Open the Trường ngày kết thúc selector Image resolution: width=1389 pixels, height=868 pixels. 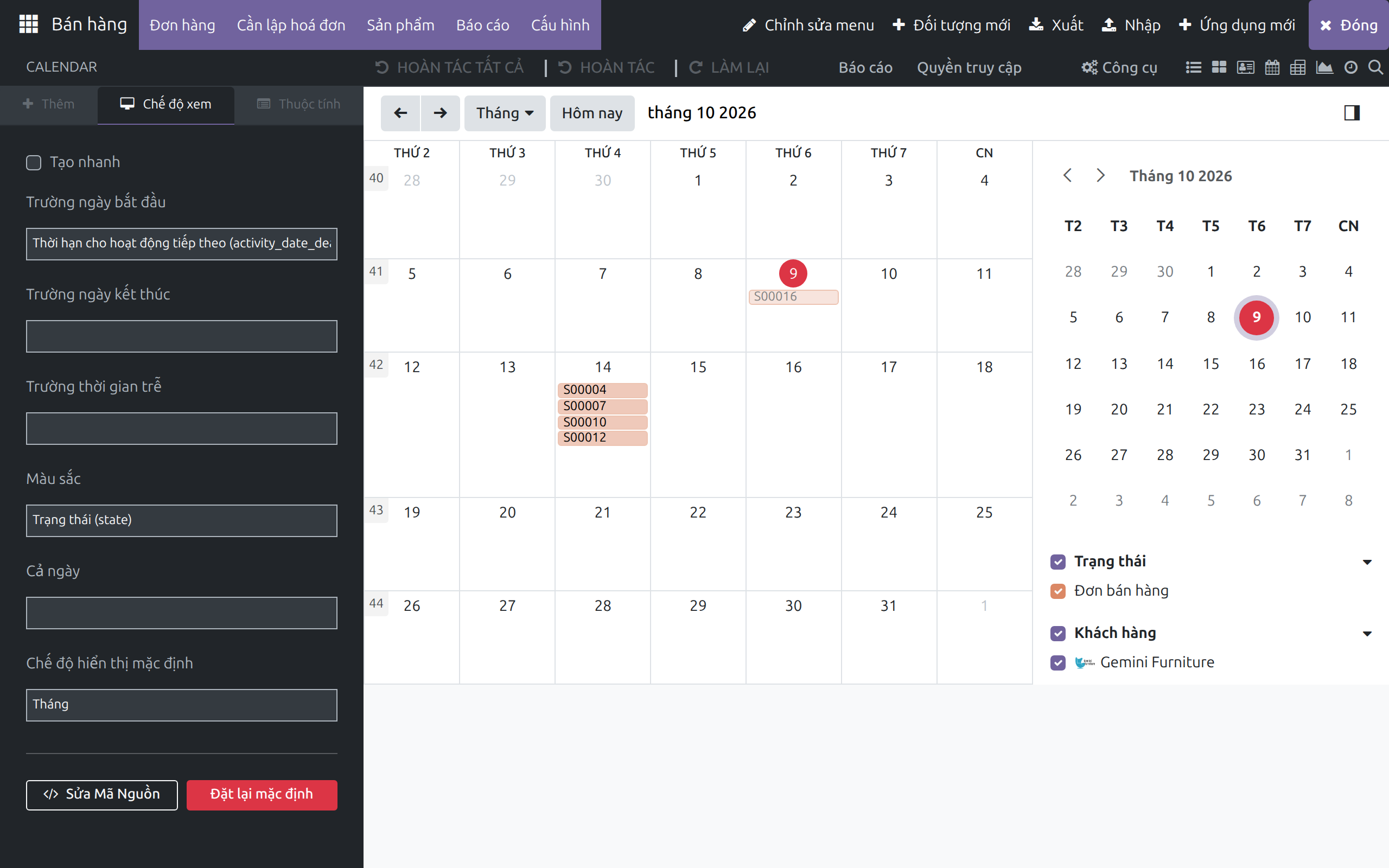pyautogui.click(x=181, y=336)
